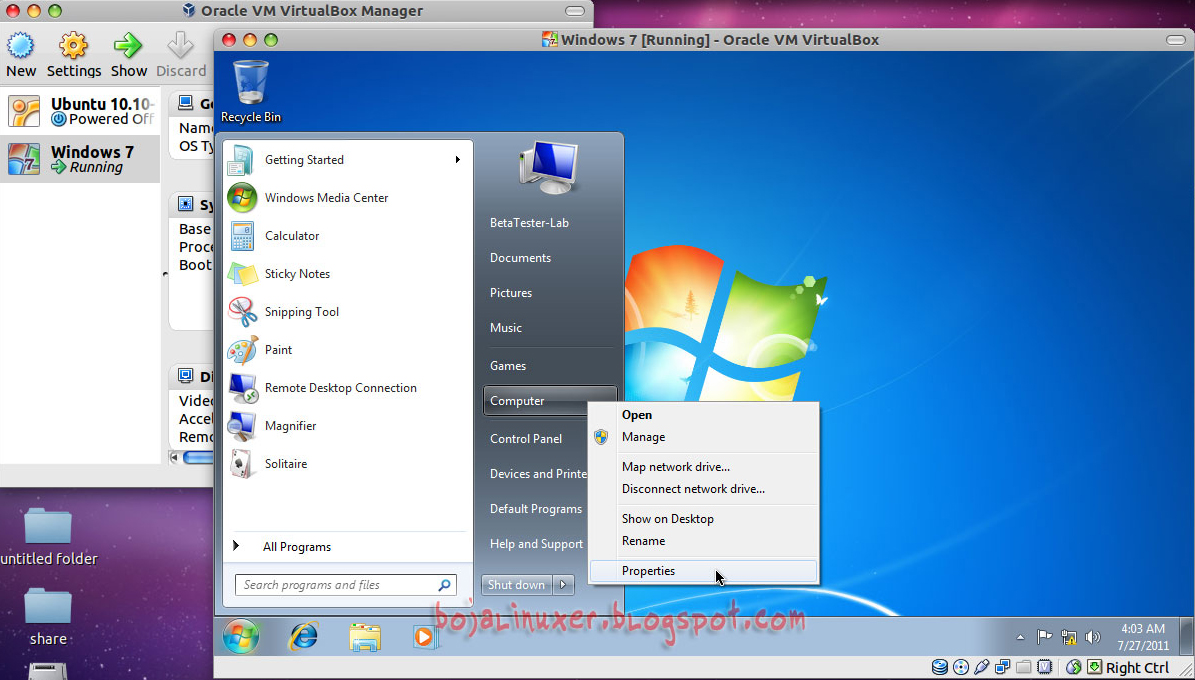Click the Shut down button

tap(517, 585)
